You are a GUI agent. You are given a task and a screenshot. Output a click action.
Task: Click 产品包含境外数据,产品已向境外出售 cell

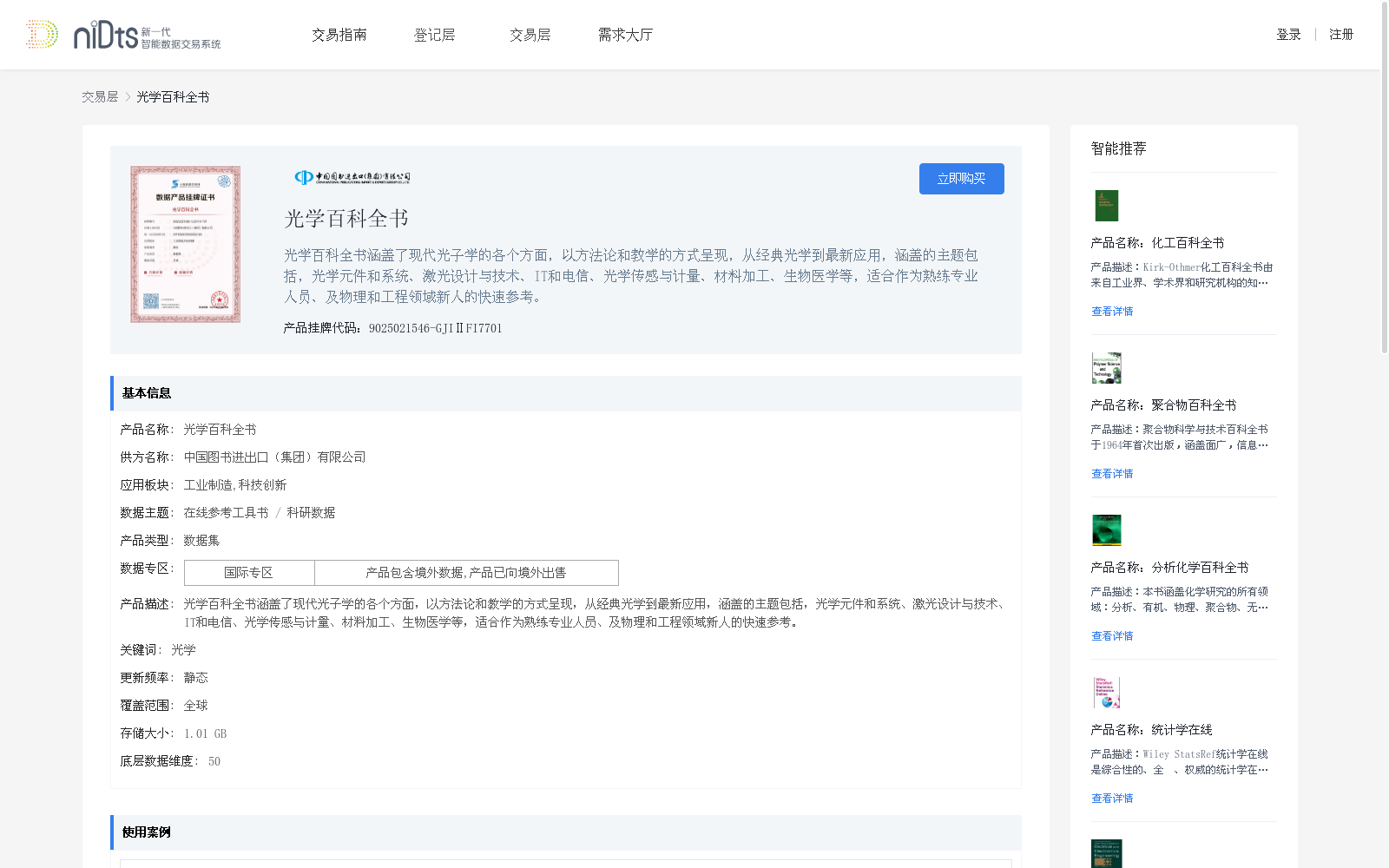point(466,573)
